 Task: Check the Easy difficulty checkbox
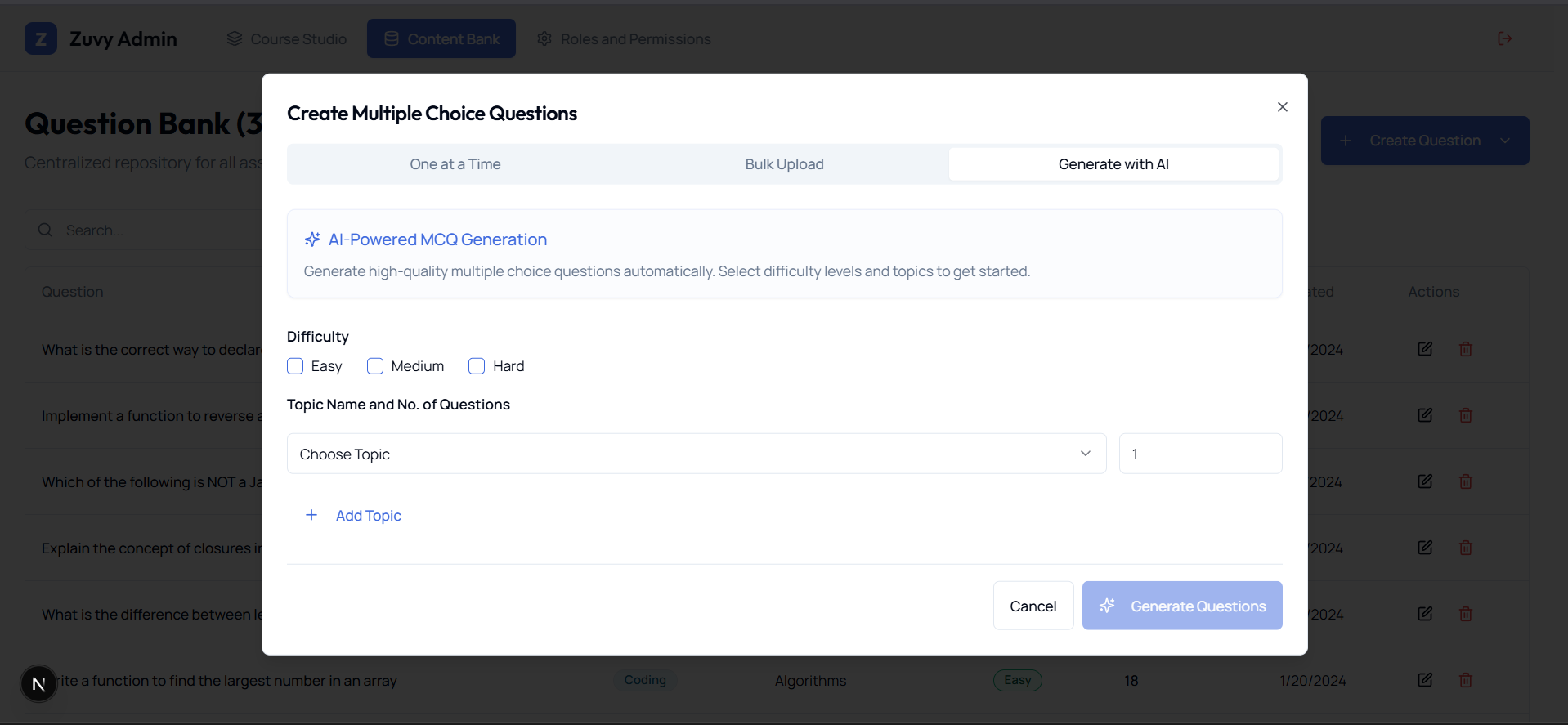tap(295, 366)
